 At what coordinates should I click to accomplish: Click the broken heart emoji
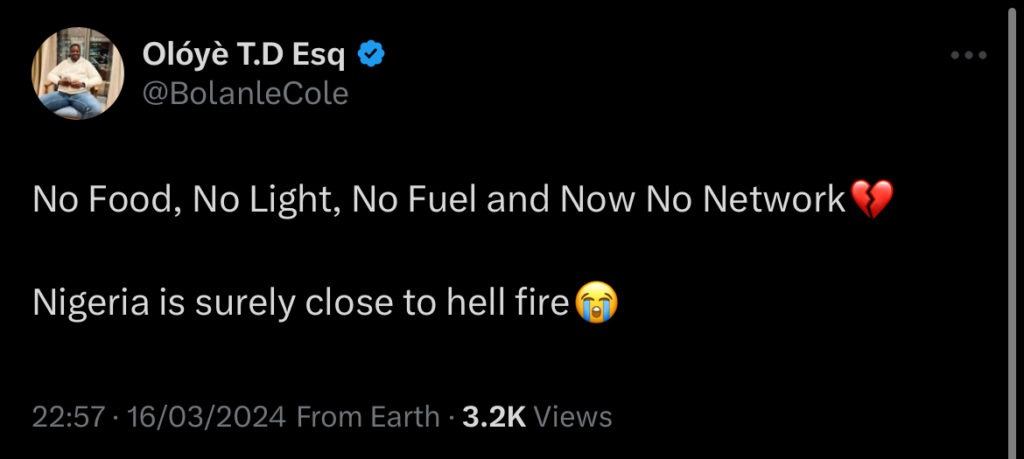(870, 200)
